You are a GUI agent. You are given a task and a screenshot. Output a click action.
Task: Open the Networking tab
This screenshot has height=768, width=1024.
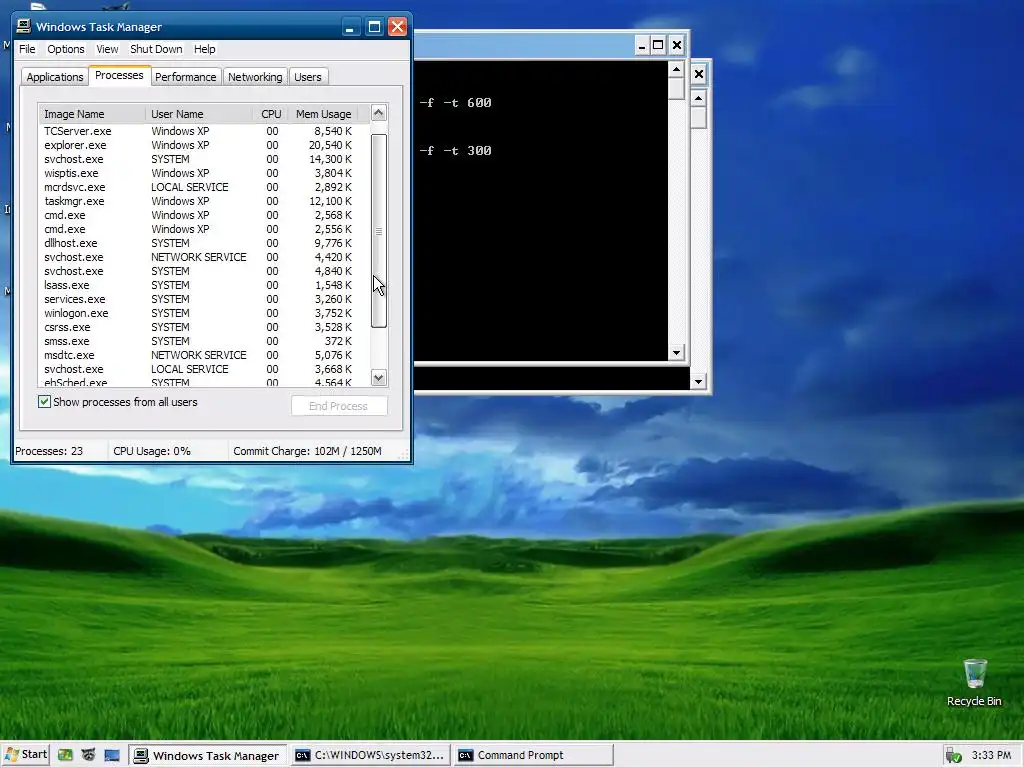255,77
